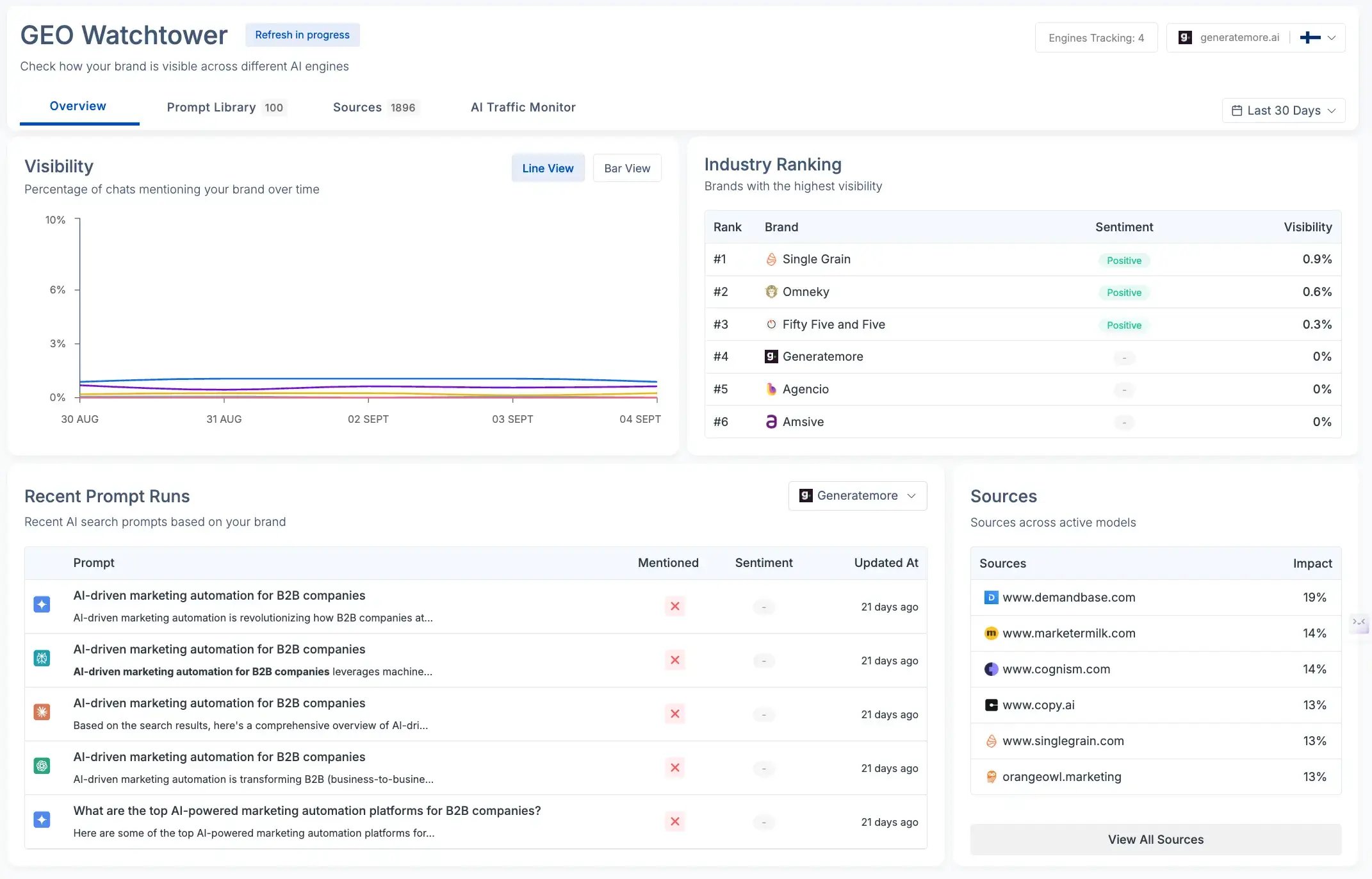Image resolution: width=1372 pixels, height=879 pixels.
Task: Switch chart to Line View
Action: tap(548, 168)
